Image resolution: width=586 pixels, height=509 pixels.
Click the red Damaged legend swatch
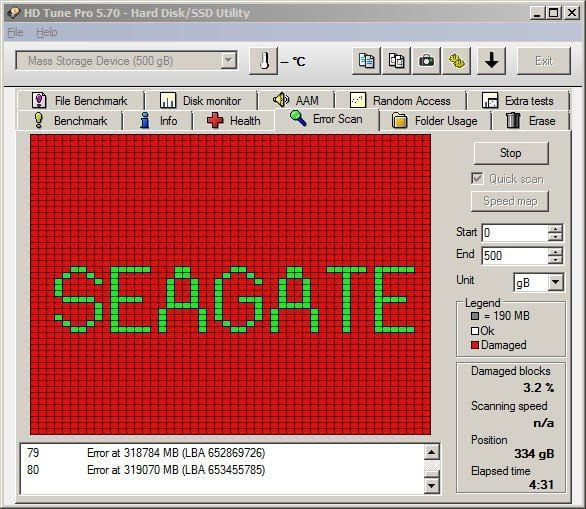[475, 345]
